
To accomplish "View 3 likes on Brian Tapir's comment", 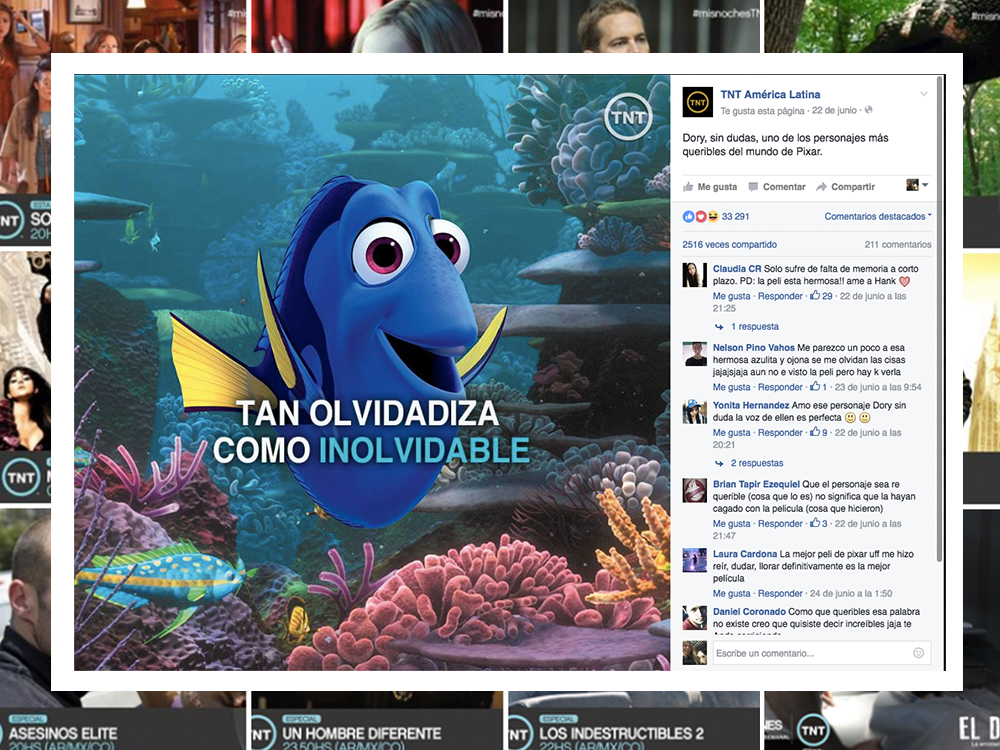I will point(819,524).
